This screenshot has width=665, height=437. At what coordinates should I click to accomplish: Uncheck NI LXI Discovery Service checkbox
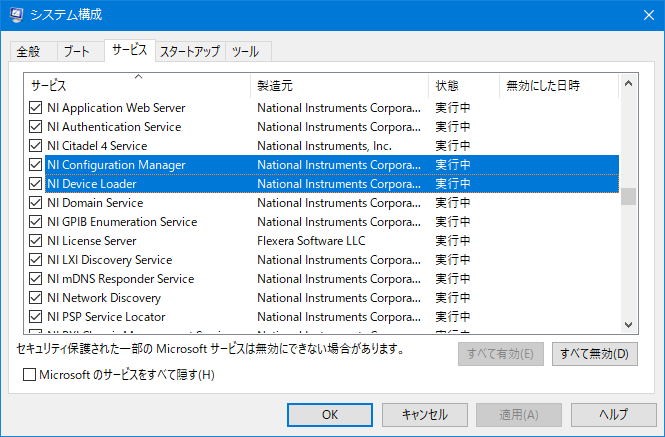coord(36,260)
